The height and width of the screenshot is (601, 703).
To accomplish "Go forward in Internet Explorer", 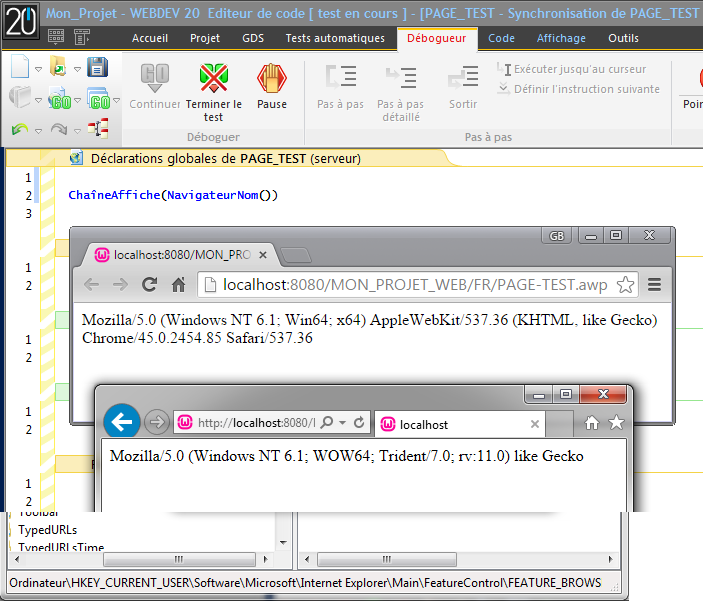I will pyautogui.click(x=157, y=422).
